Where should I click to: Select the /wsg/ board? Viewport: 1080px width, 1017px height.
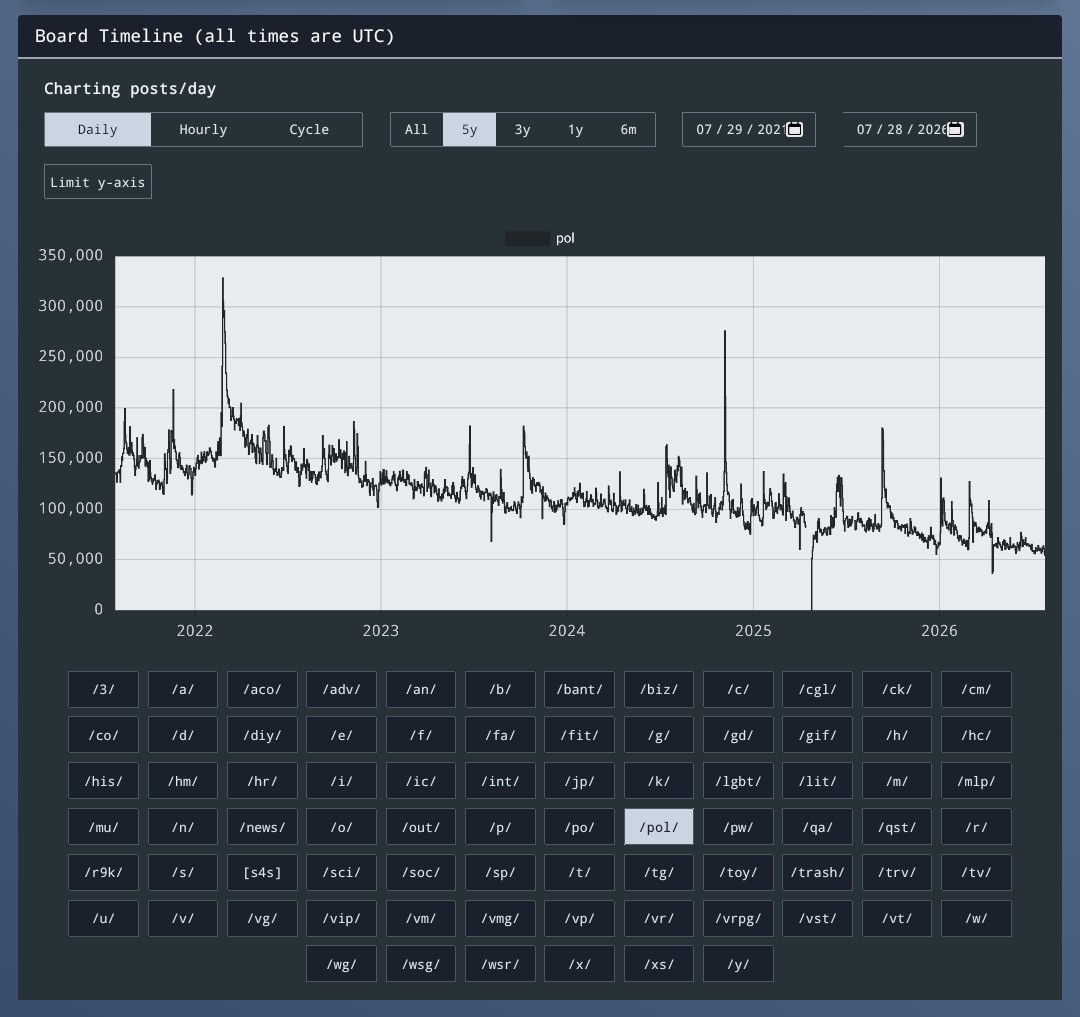pos(421,964)
